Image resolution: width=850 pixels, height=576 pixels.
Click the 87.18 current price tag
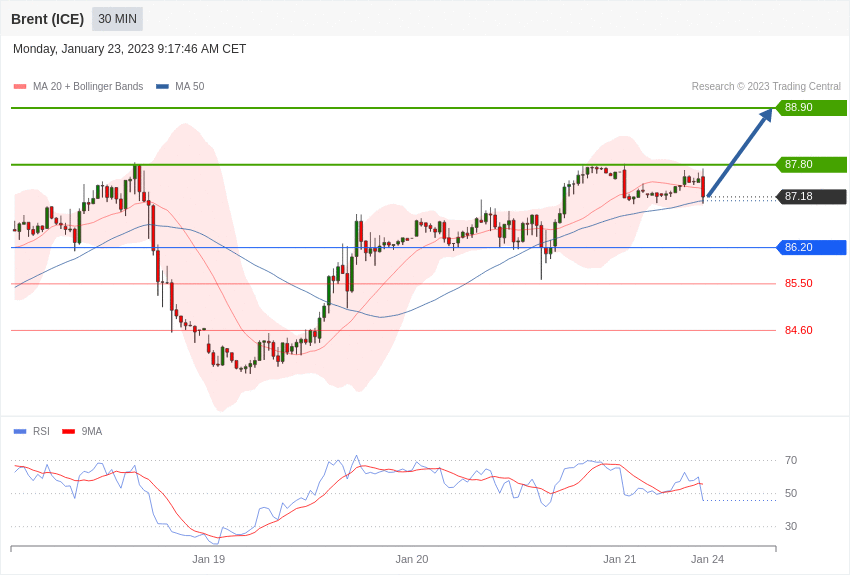812,196
